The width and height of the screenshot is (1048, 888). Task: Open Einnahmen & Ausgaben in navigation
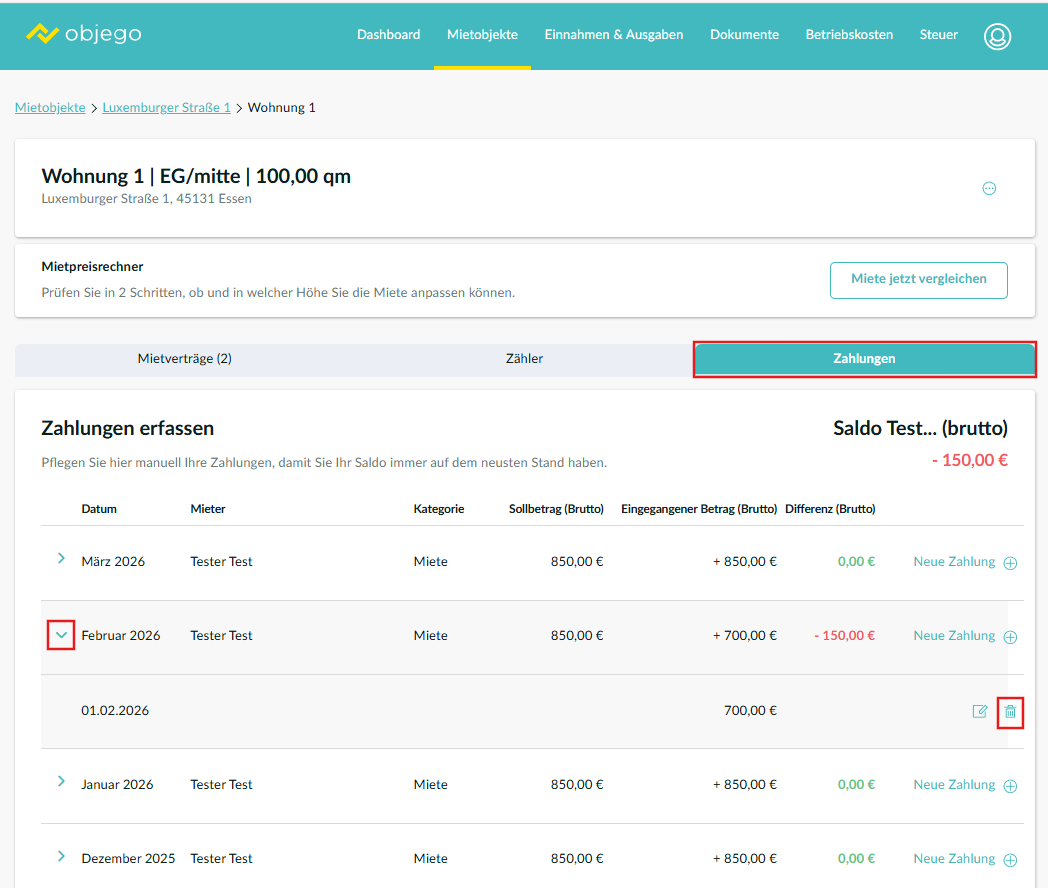point(613,35)
